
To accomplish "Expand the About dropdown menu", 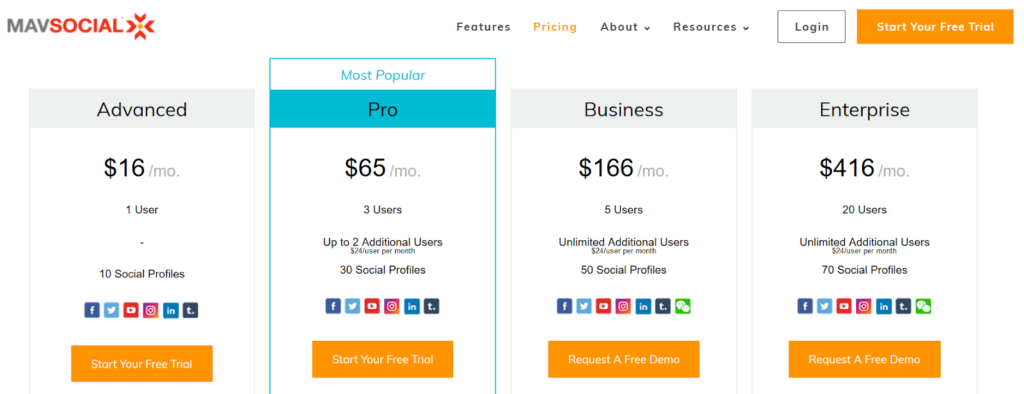I will 625,27.
